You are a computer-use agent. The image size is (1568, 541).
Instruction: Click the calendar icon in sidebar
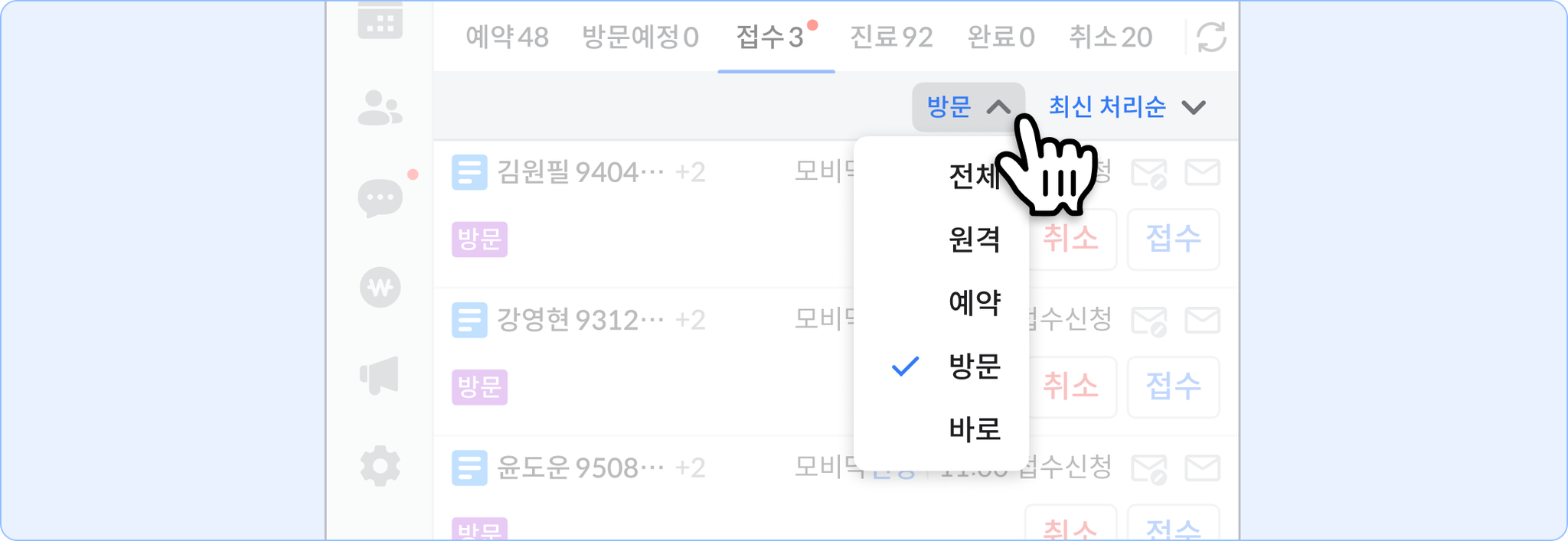(380, 19)
